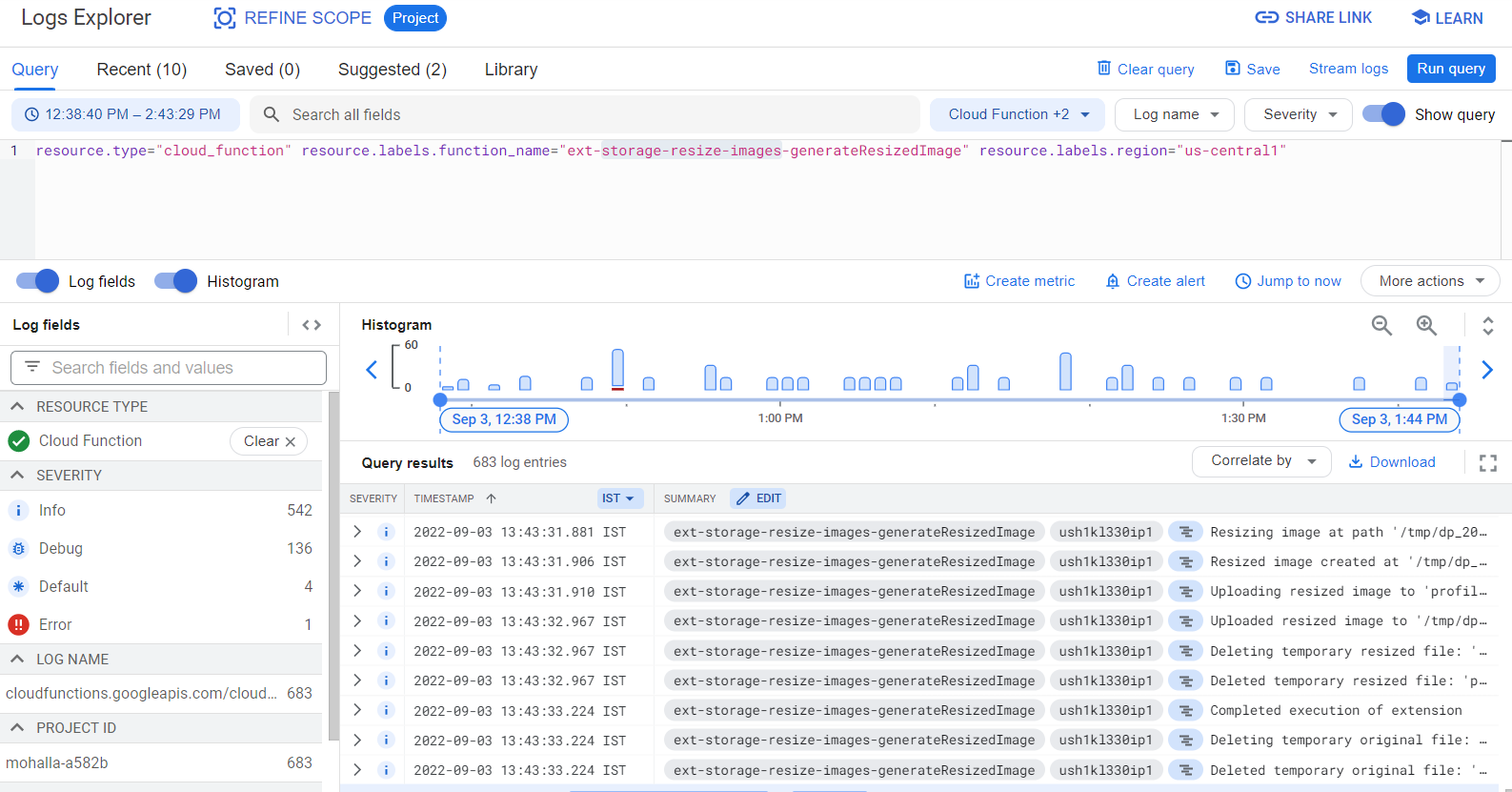Click the histogram expand/collapse arrows icon
This screenshot has width=1512, height=792.
(1488, 326)
